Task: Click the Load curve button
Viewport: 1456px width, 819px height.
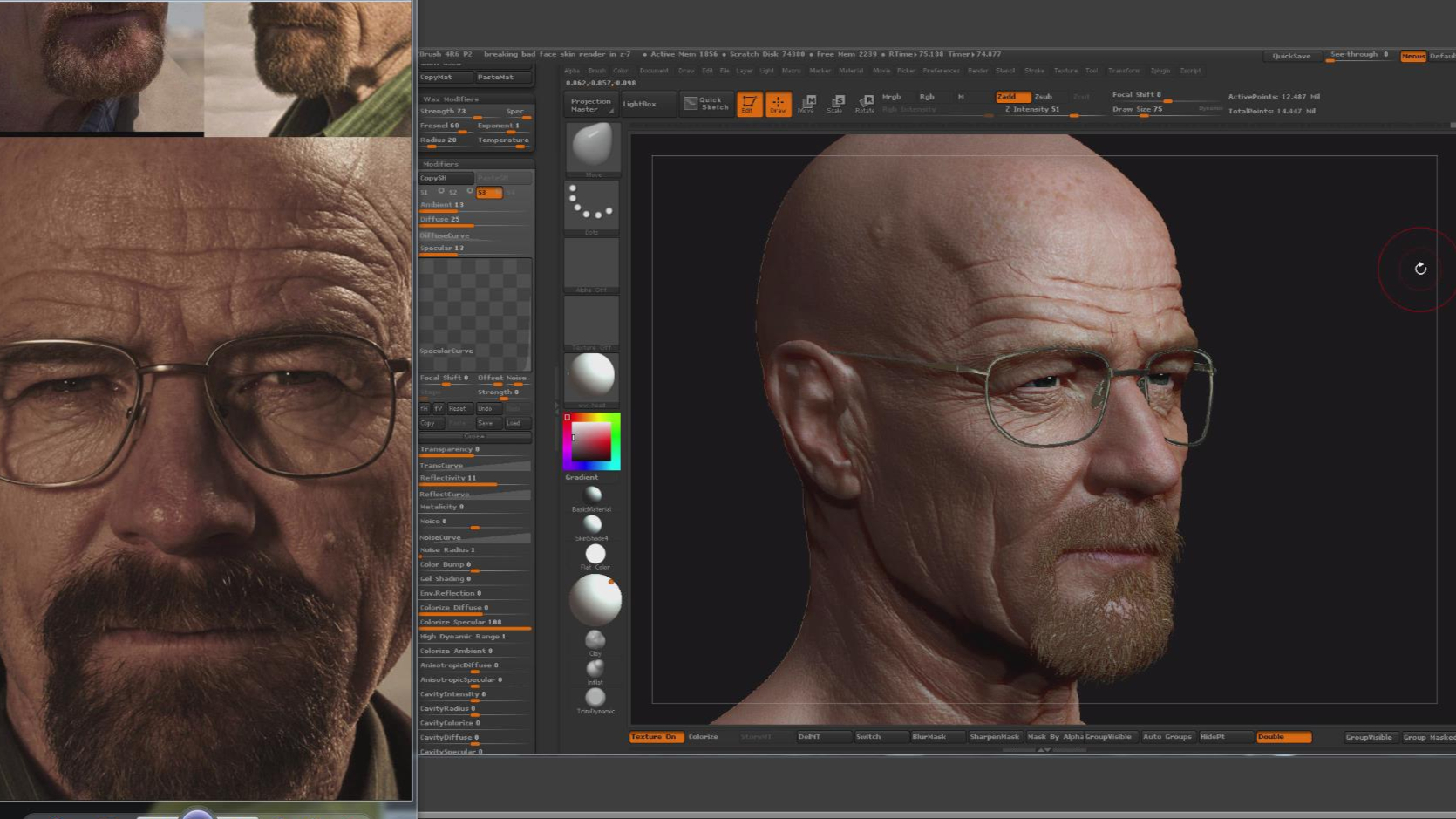Action: pyautogui.click(x=516, y=423)
